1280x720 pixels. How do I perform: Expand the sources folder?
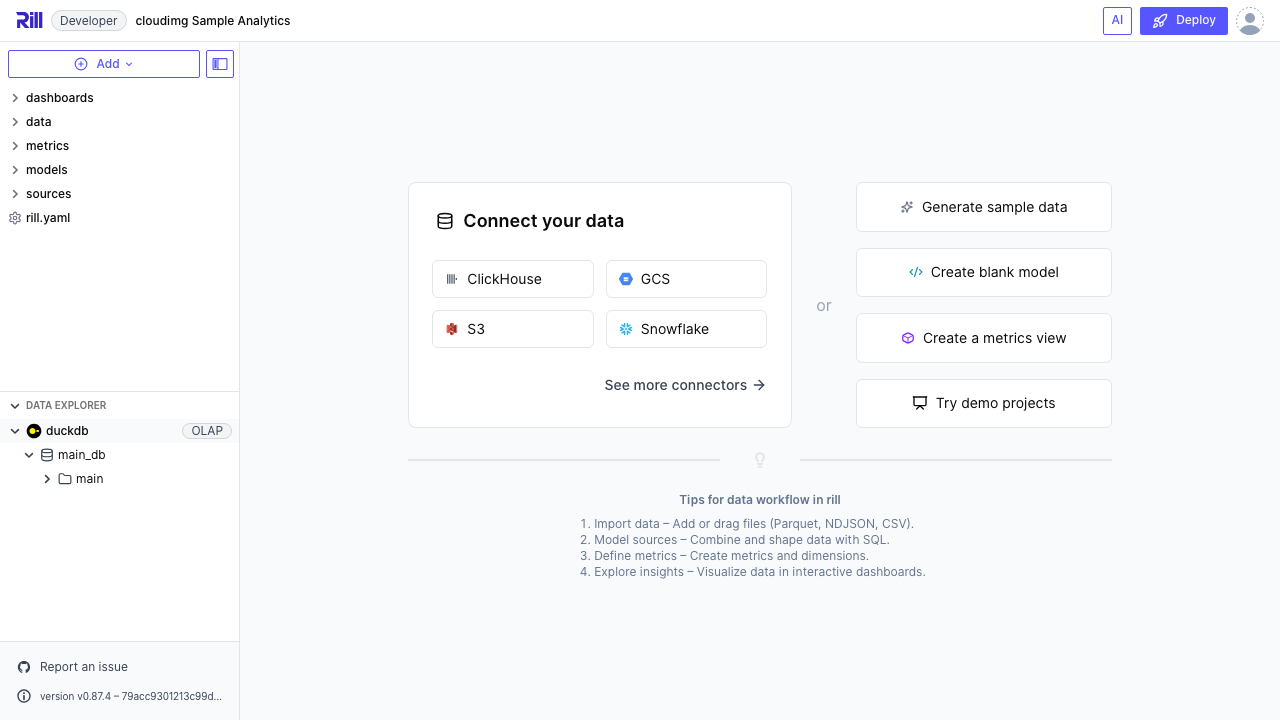15,194
